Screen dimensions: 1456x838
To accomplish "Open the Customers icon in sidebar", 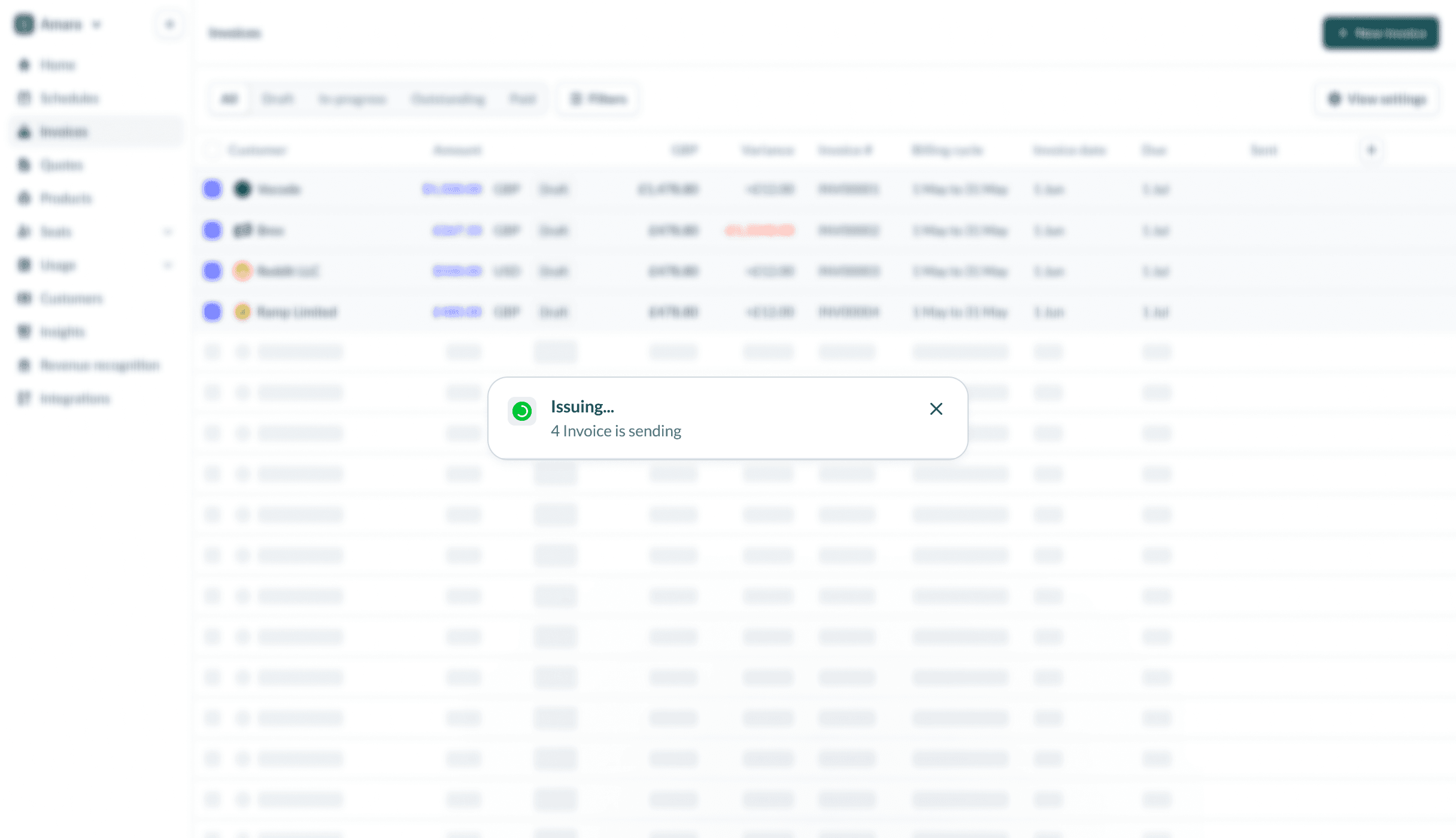I will click(x=24, y=298).
